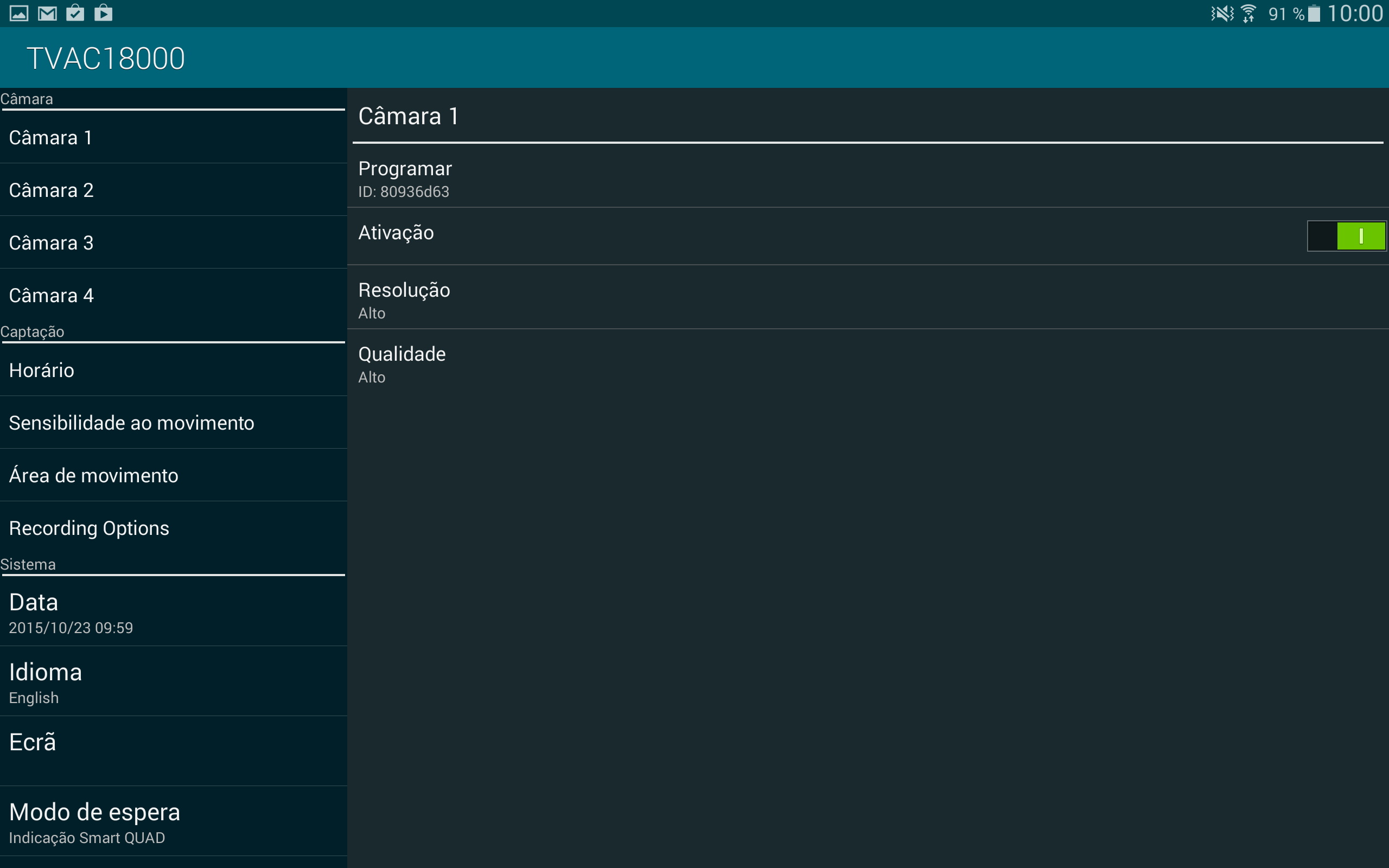
Task: Select Câmara 1 in the sidebar
Action: [173, 137]
